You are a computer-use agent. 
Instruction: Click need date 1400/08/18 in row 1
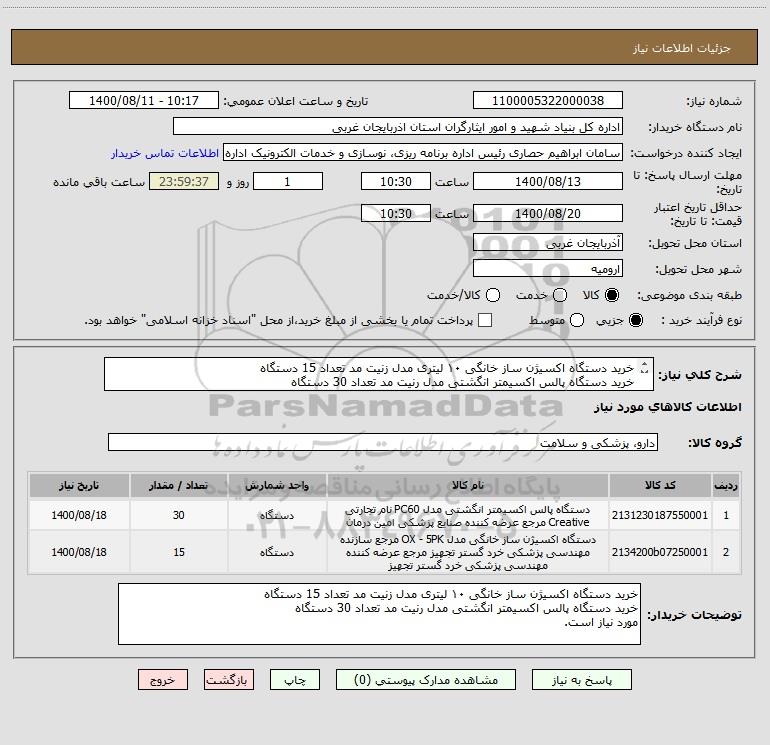pyautogui.click(x=79, y=515)
